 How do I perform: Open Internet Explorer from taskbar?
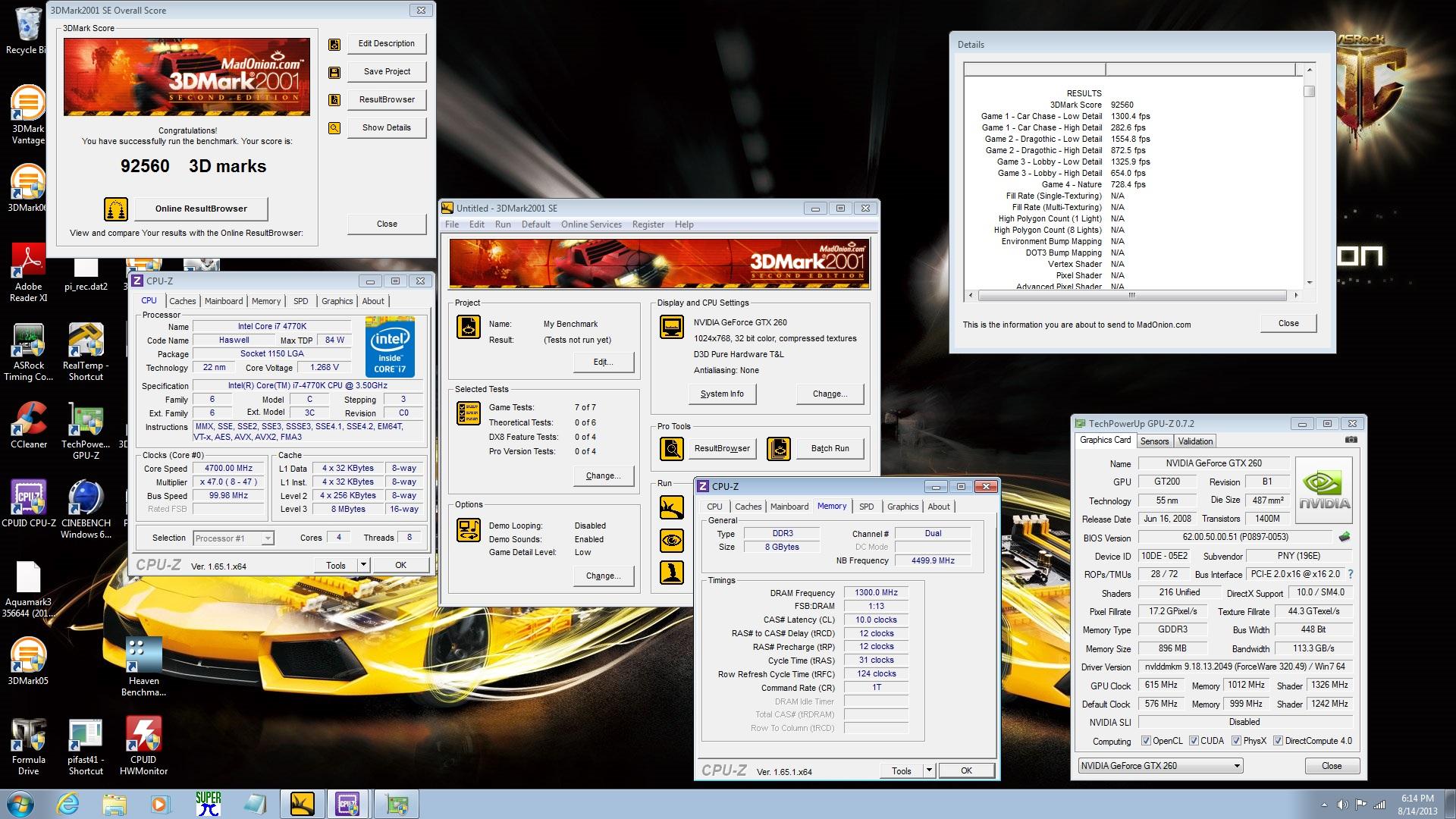[x=68, y=804]
